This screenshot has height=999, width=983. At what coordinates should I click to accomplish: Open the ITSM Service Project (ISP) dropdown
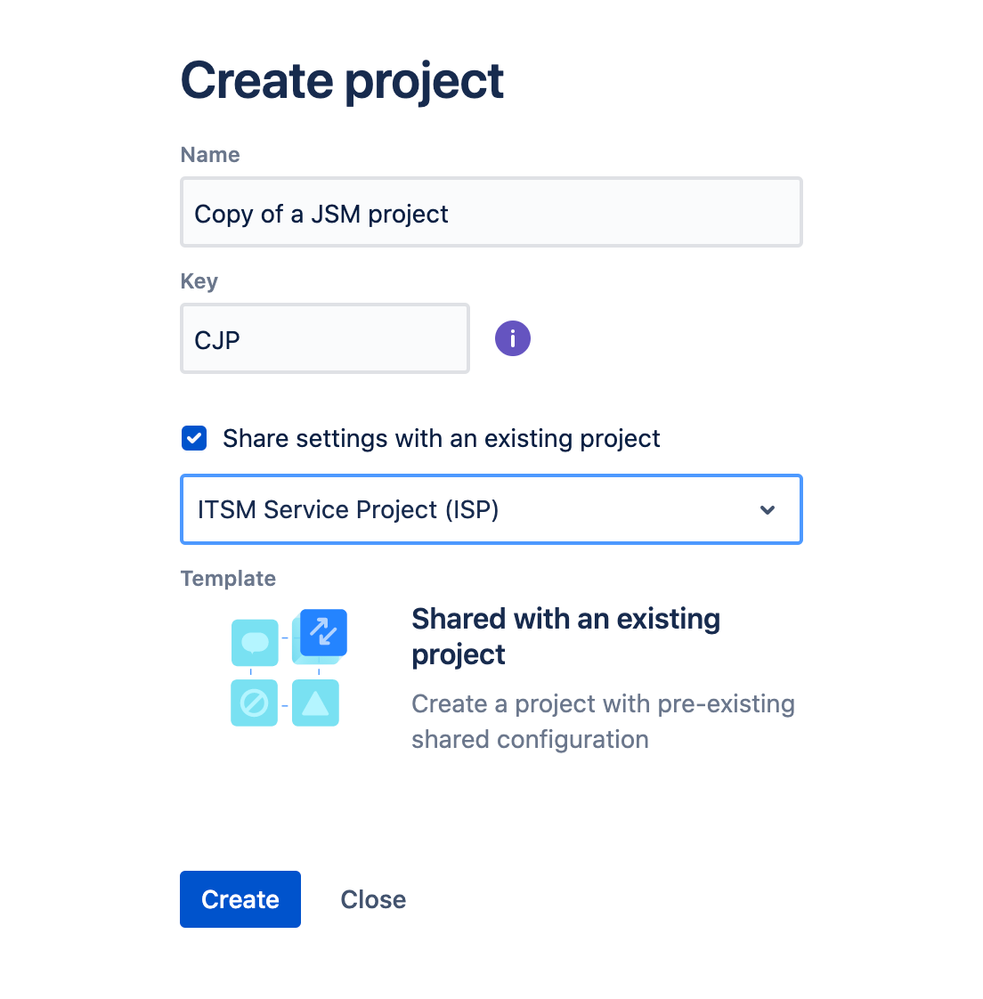tap(491, 509)
